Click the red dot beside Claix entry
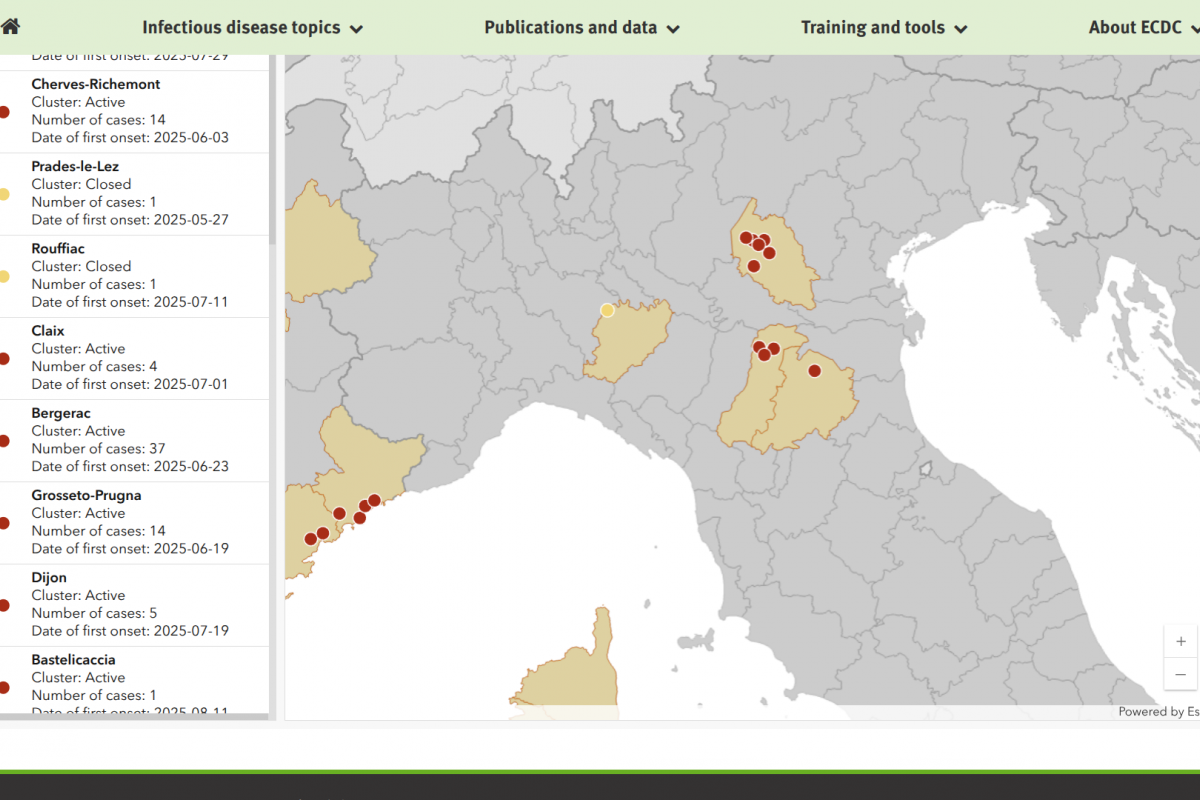The image size is (1200, 800). [4, 359]
